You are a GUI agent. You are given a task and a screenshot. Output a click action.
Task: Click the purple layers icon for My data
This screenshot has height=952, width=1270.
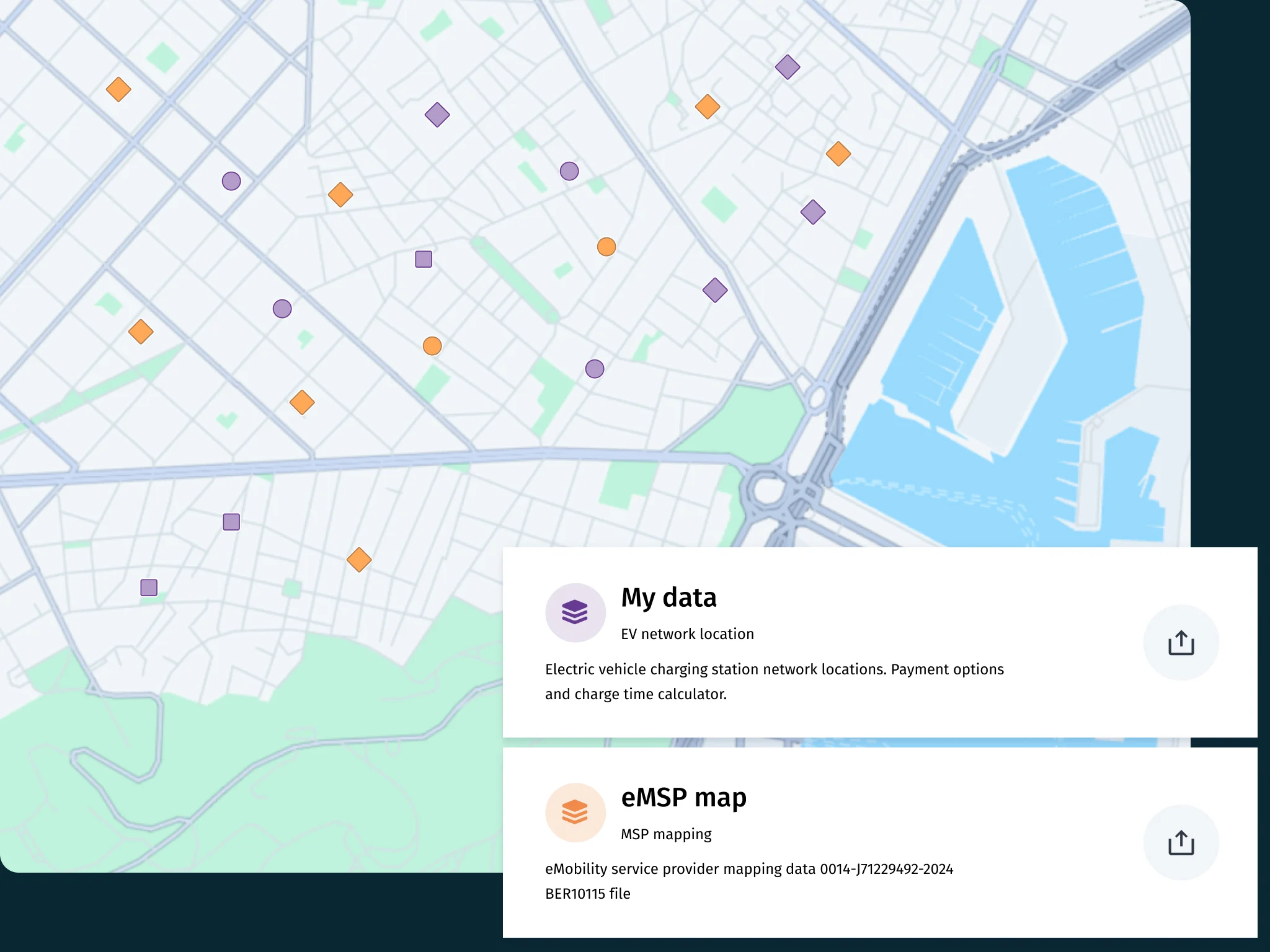click(575, 612)
